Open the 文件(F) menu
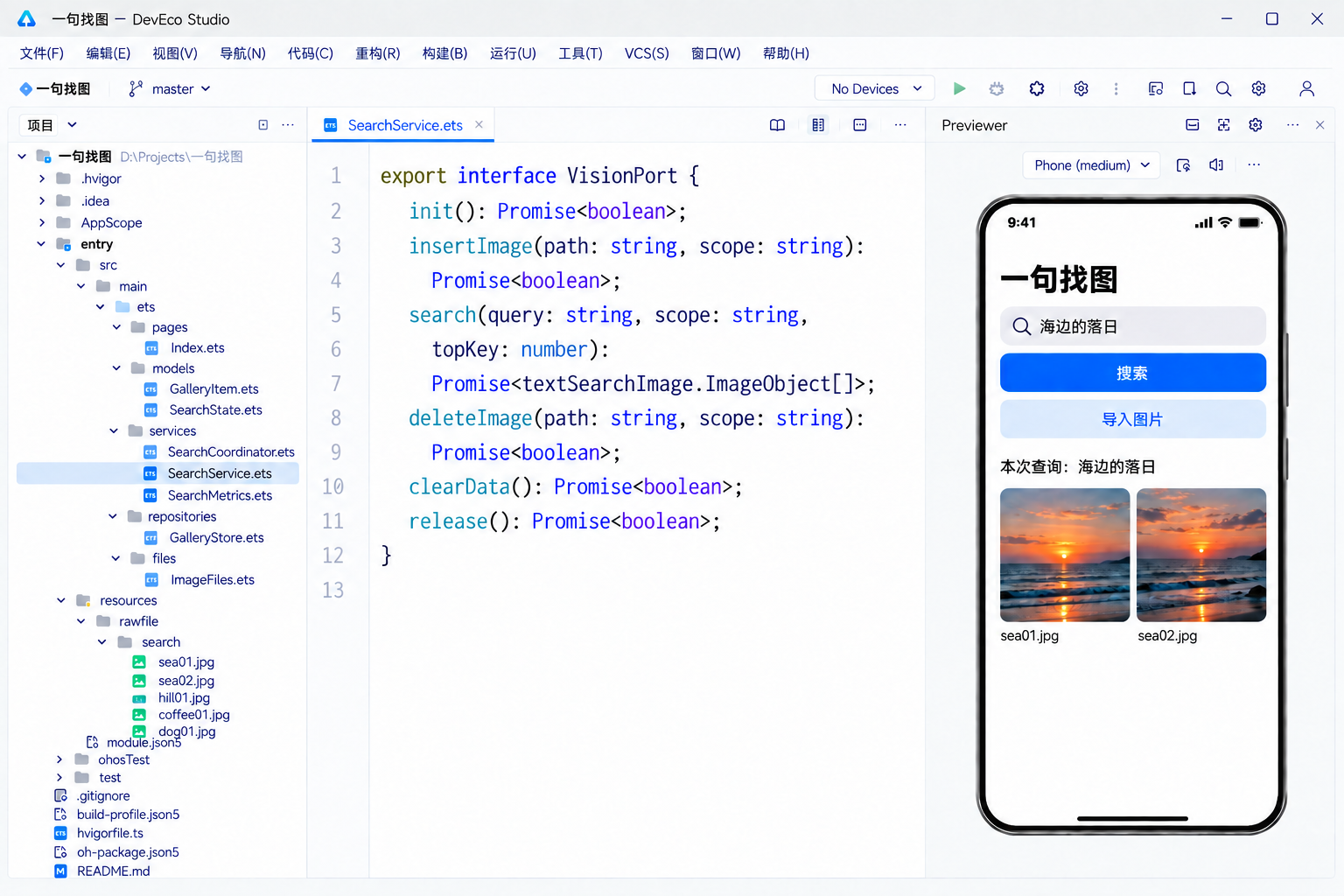The width and height of the screenshot is (1344, 896). [42, 53]
